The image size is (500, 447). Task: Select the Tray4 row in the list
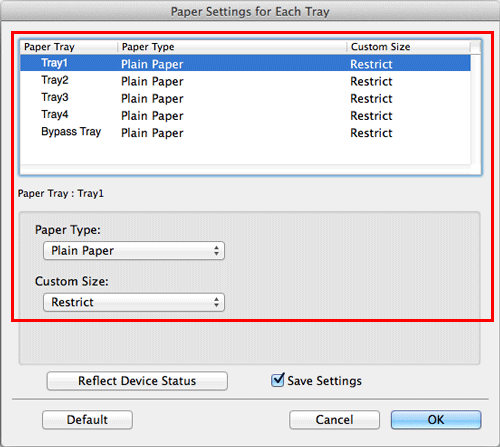[245, 115]
